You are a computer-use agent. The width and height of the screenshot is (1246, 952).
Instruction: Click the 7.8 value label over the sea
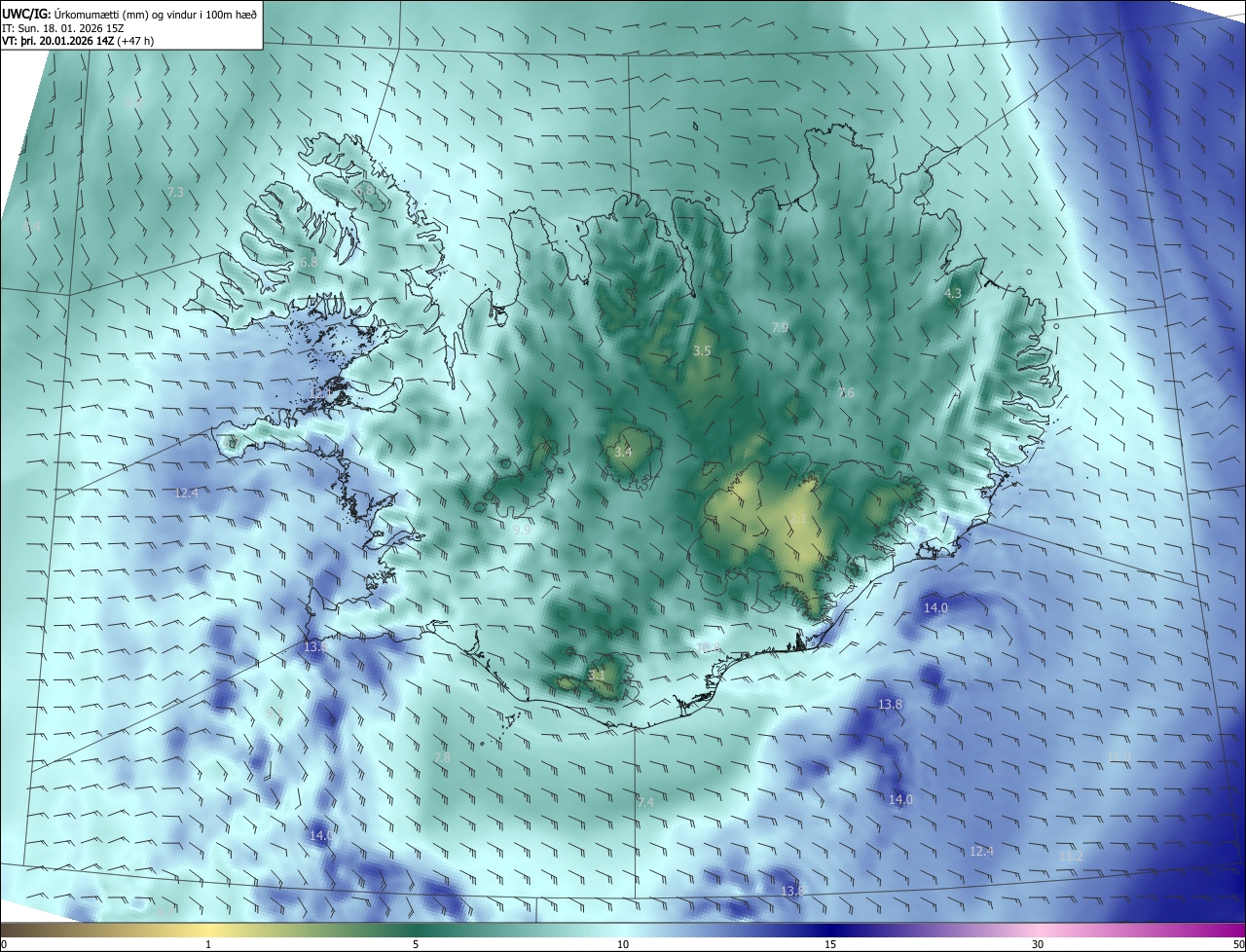[441, 757]
